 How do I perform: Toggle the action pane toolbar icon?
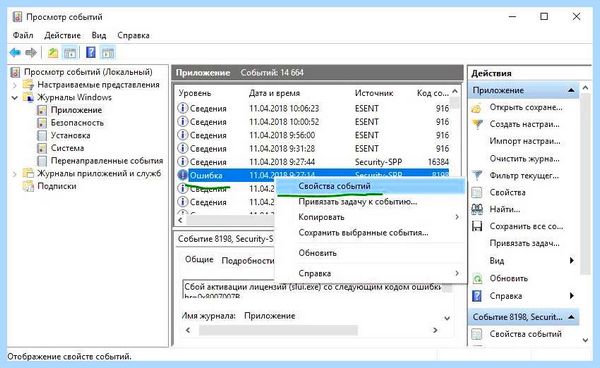click(108, 52)
